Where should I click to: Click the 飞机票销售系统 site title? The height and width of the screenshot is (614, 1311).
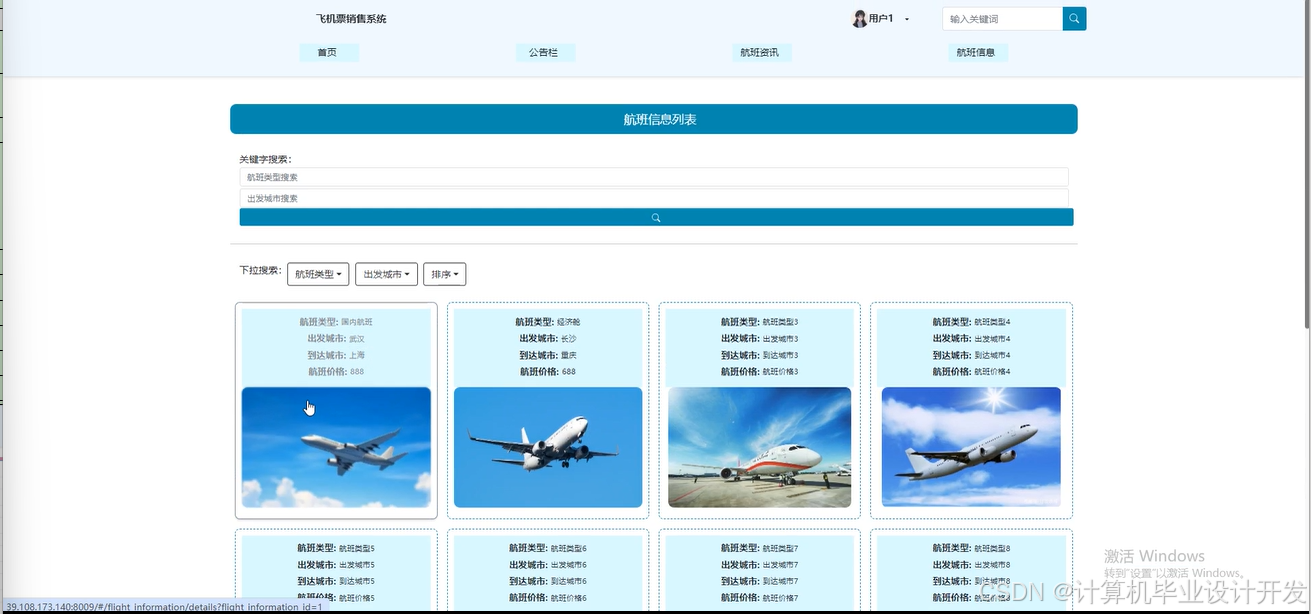pos(351,19)
